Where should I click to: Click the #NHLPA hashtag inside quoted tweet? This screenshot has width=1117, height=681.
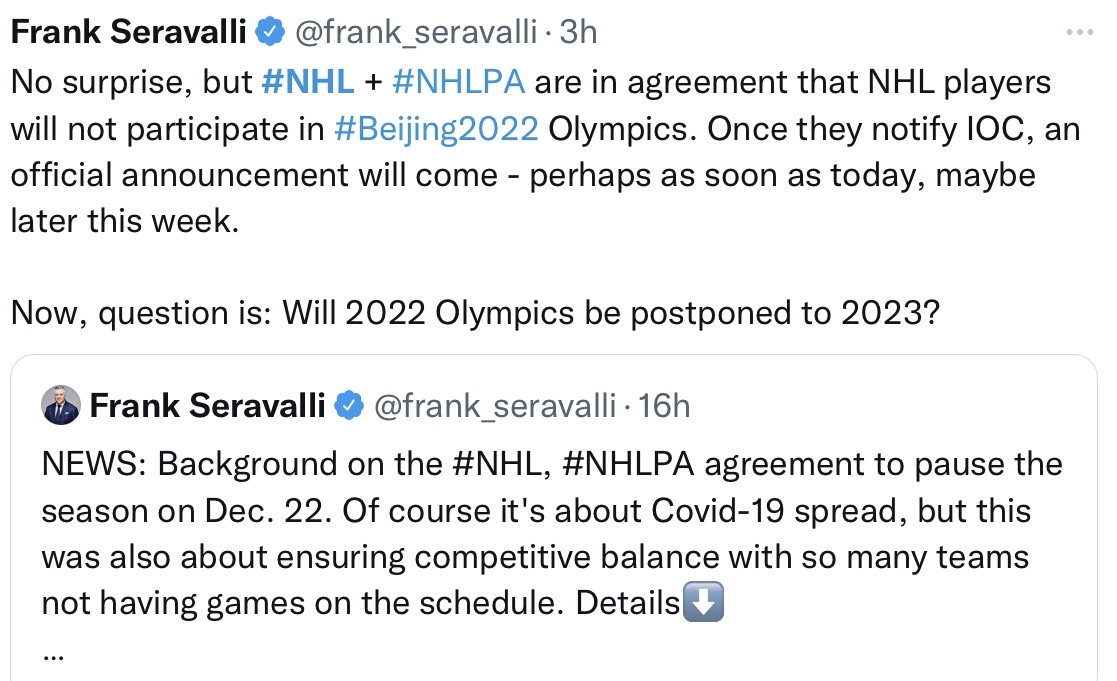tap(628, 464)
